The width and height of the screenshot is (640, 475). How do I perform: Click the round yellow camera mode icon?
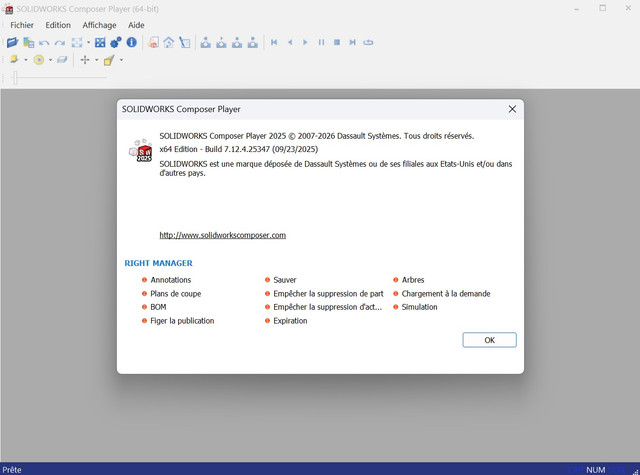coord(39,60)
